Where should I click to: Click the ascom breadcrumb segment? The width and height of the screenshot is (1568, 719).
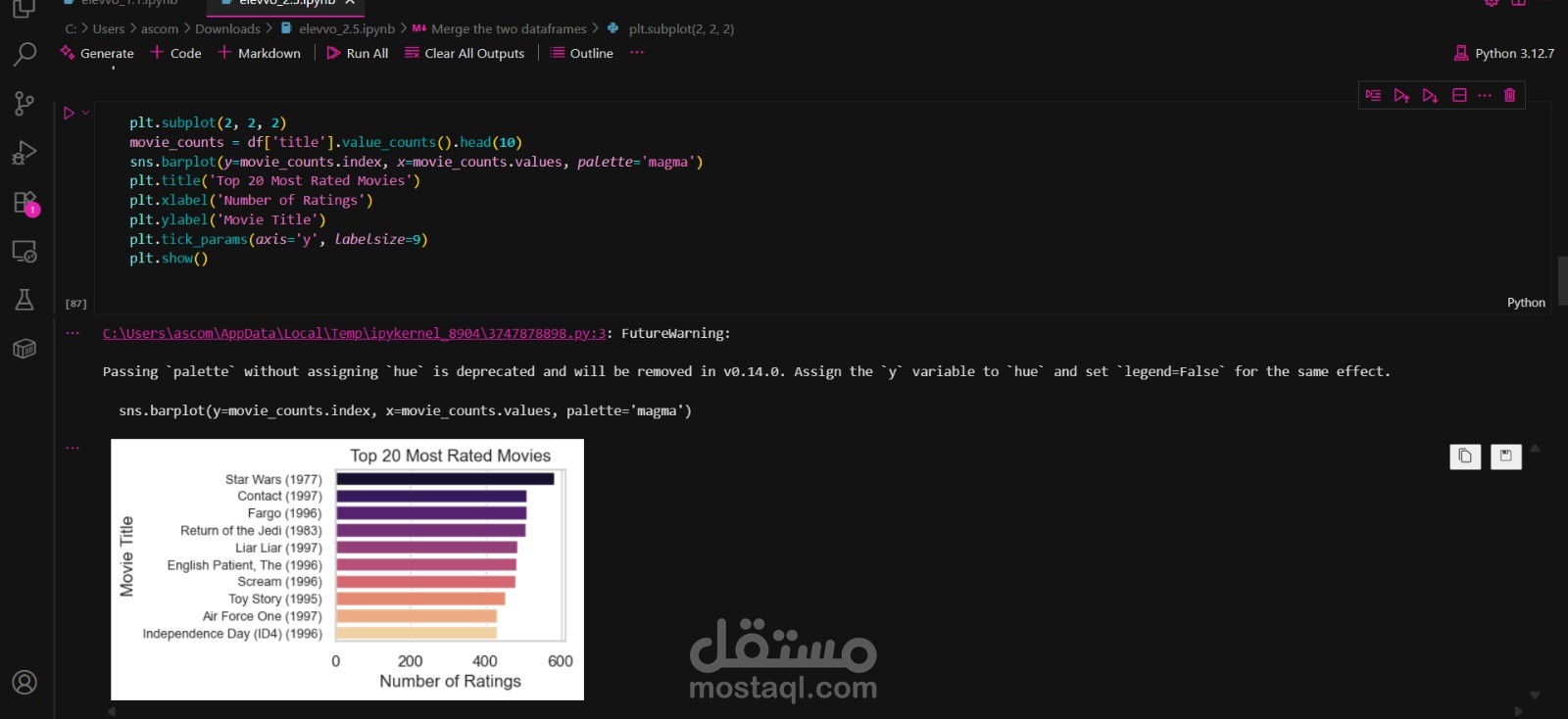click(160, 28)
